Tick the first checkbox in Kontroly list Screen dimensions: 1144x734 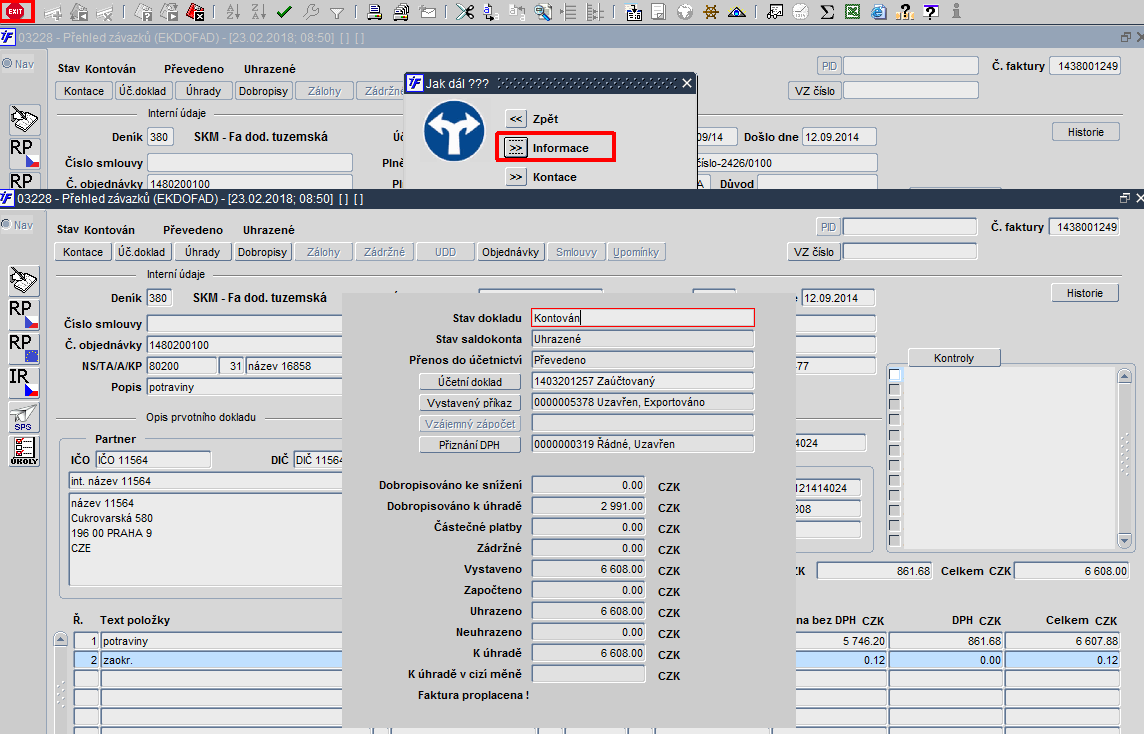[x=894, y=374]
